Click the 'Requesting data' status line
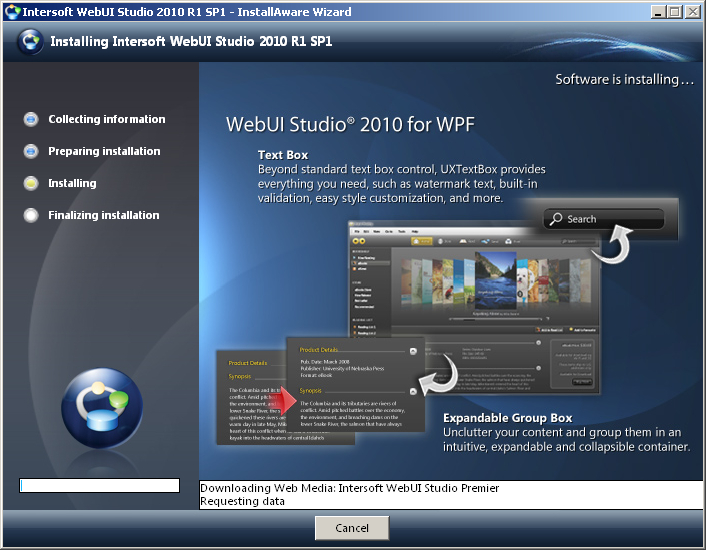The image size is (706, 550). tap(242, 501)
